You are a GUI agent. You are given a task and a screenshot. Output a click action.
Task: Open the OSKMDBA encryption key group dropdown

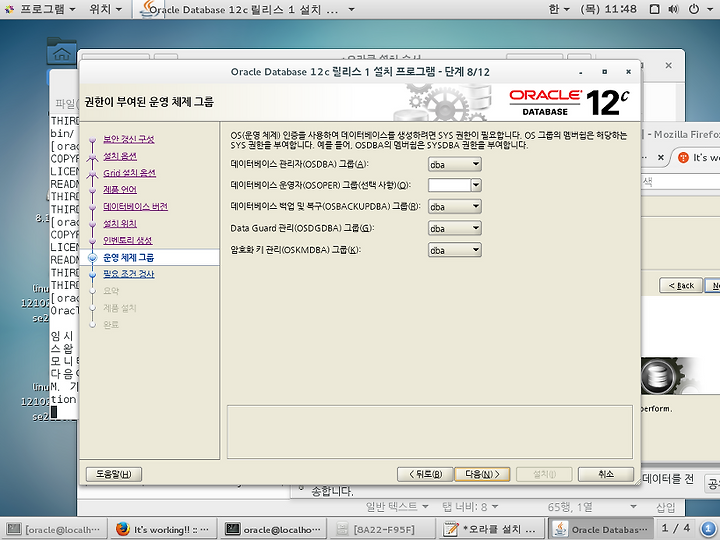[455, 250]
